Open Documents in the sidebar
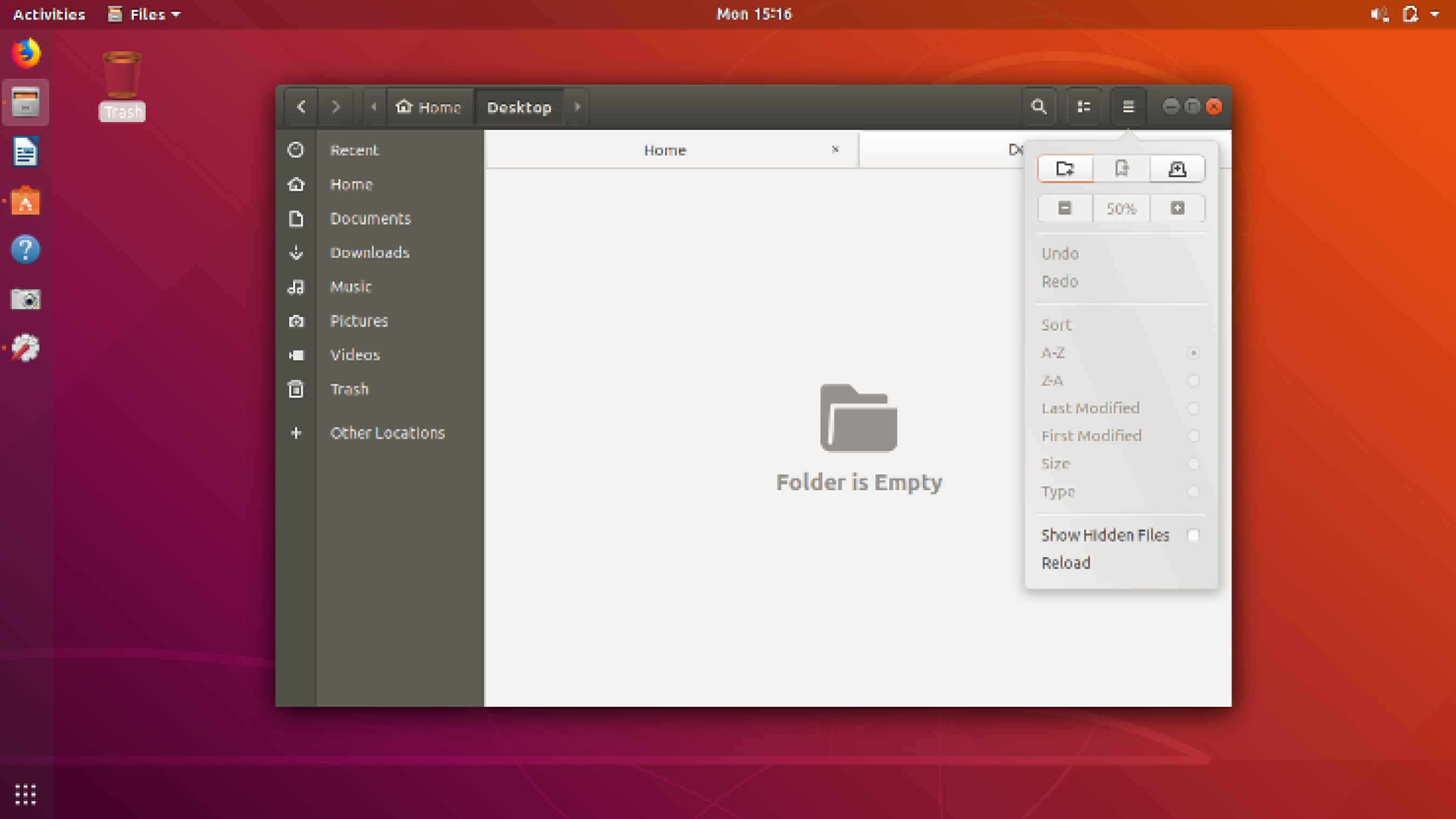The image size is (1456, 819). click(380, 218)
